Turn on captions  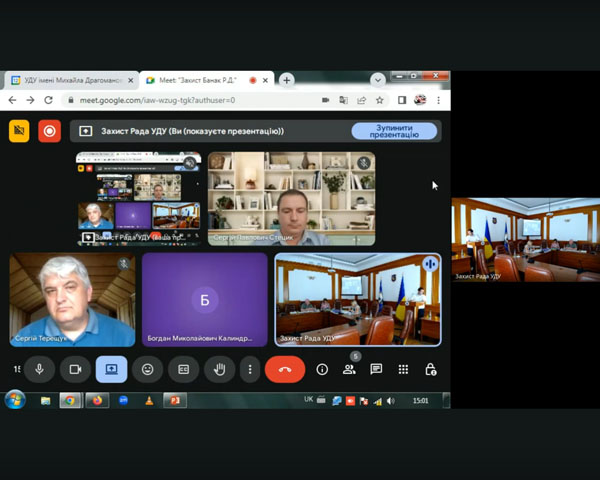[184, 369]
